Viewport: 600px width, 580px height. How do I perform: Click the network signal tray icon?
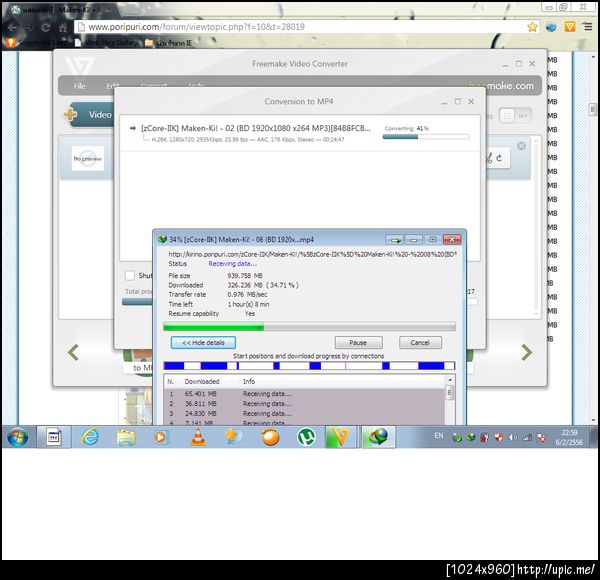[x=527, y=437]
